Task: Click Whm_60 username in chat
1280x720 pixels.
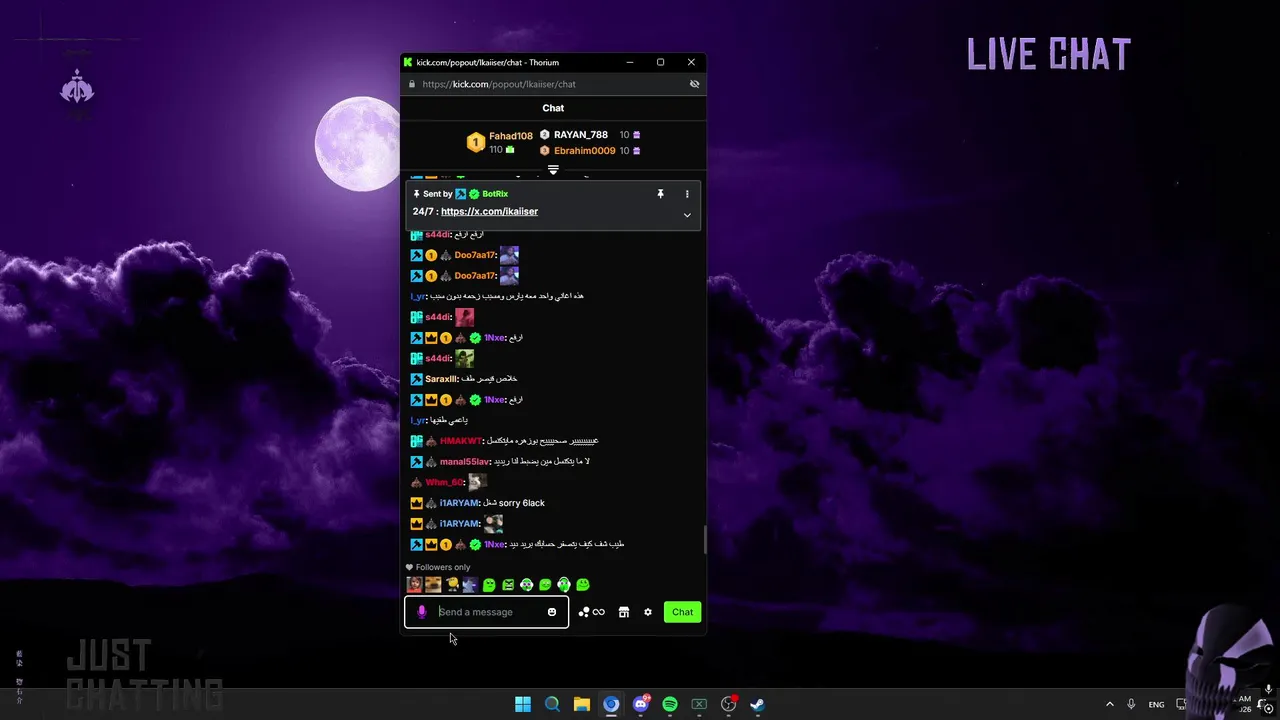Action: [444, 482]
